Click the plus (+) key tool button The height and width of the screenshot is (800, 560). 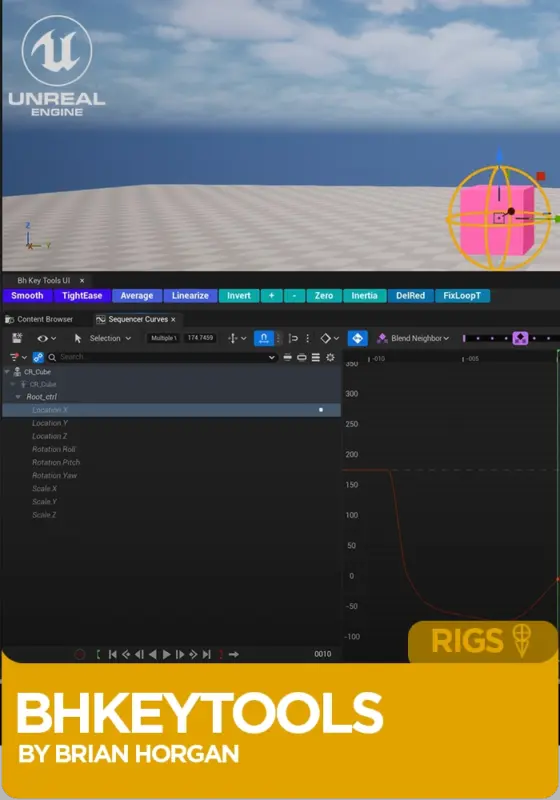271,296
